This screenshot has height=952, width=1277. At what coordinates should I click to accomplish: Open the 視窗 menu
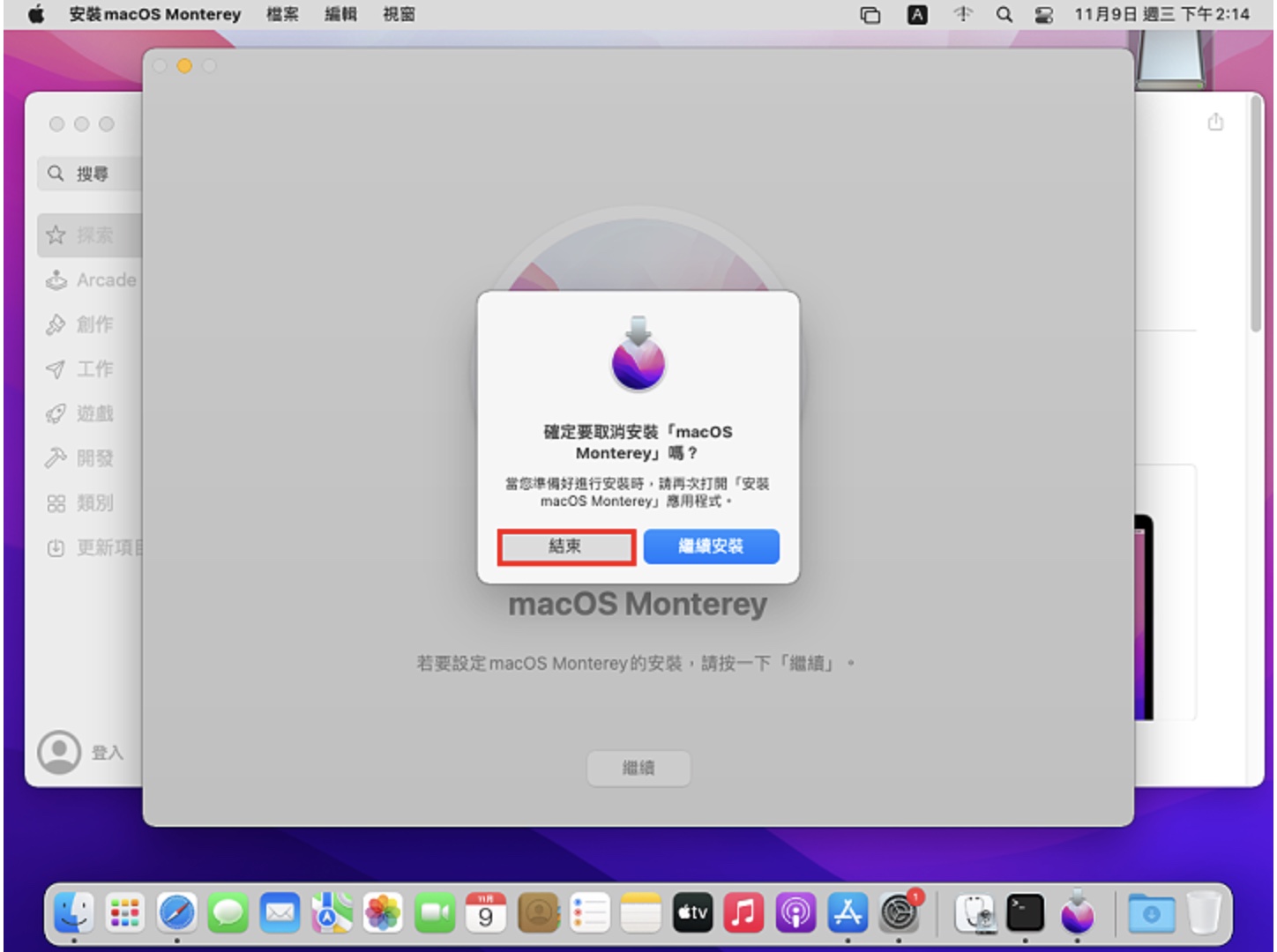(x=399, y=14)
